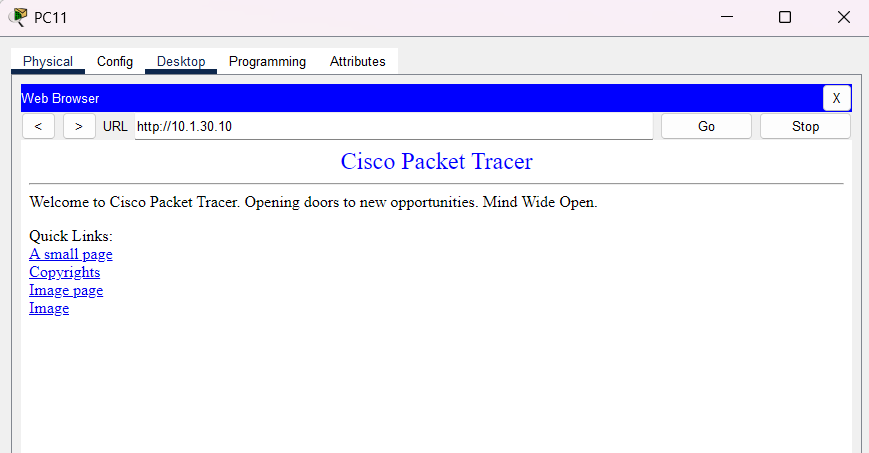Close the PC11 window
869x453 pixels.
[x=844, y=17]
